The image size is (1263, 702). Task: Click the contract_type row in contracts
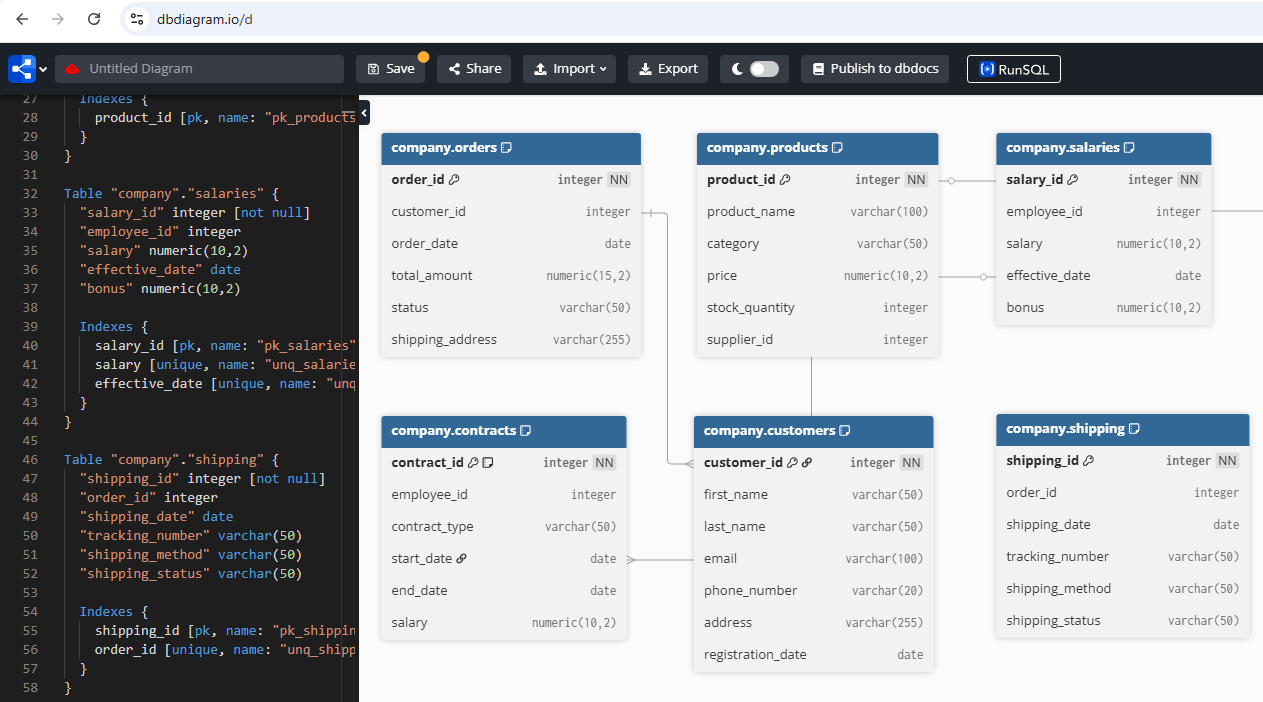504,527
